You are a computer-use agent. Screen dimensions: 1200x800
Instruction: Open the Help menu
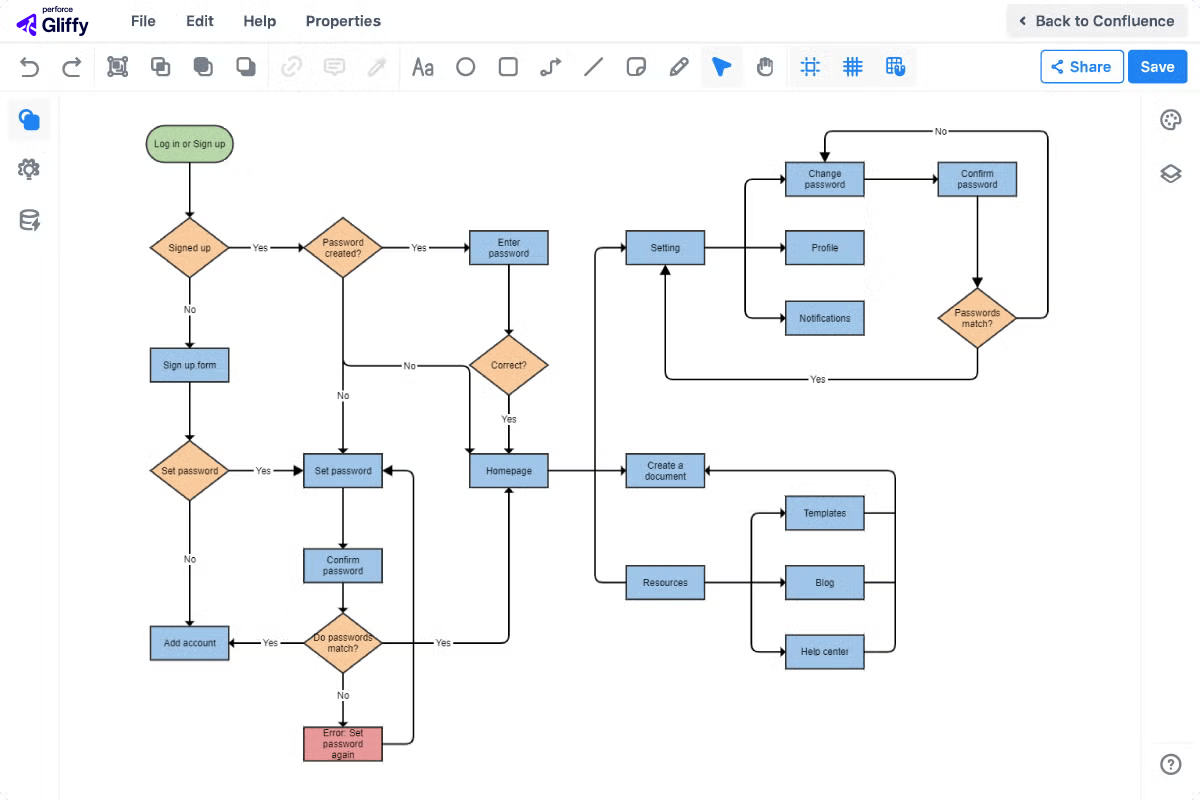point(260,21)
